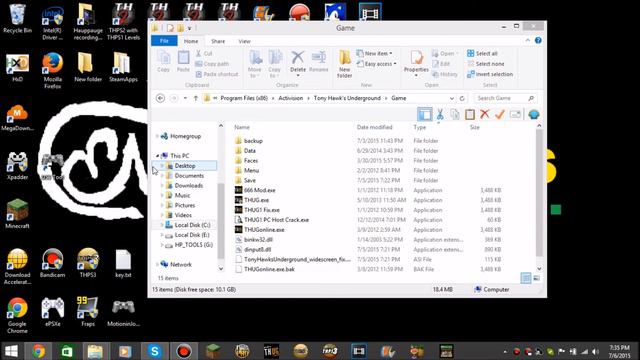This screenshot has height=360, width=640.
Task: Go back with the Back arrow
Action: pyautogui.click(x=160, y=98)
